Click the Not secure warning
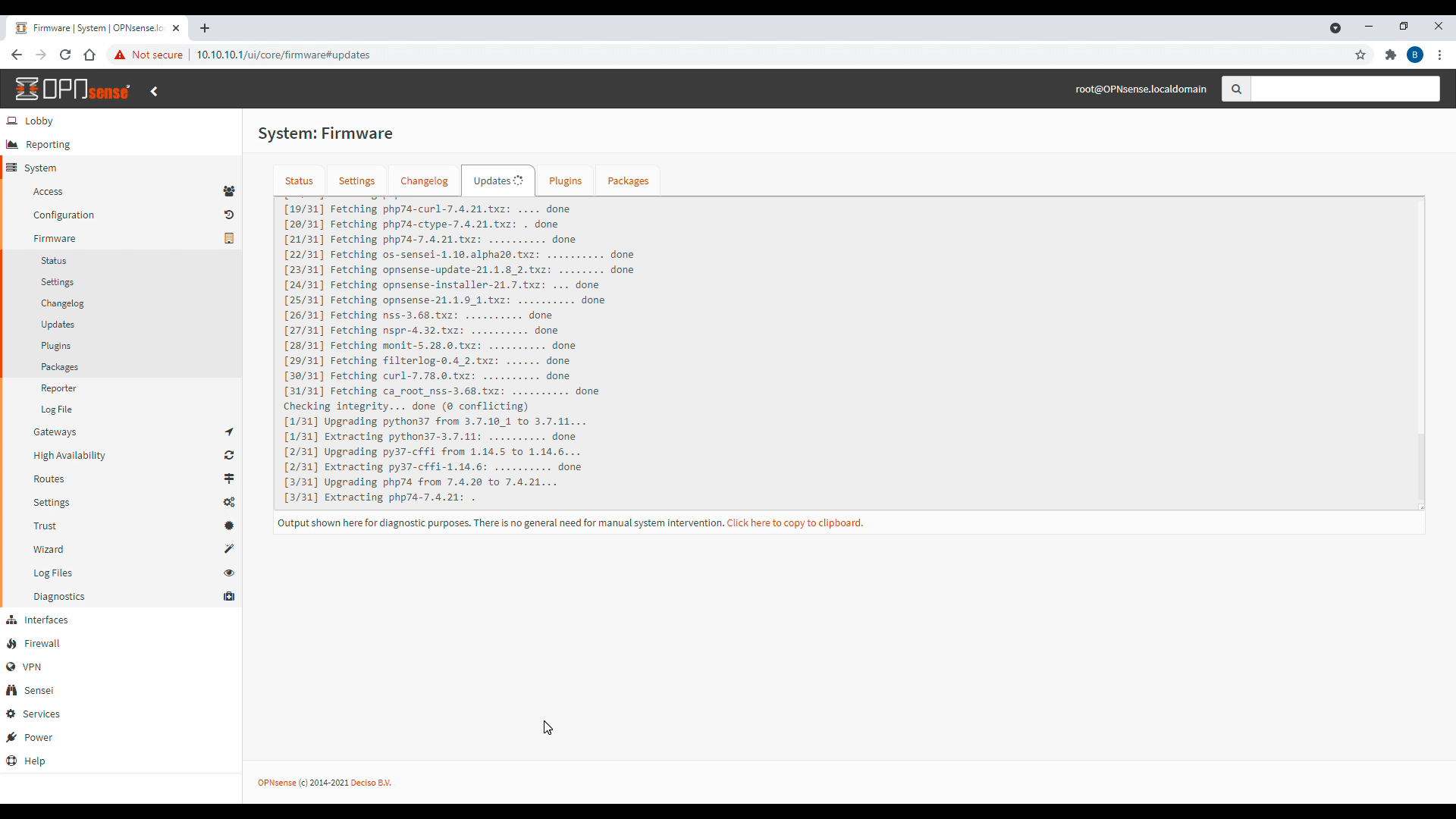 (149, 55)
